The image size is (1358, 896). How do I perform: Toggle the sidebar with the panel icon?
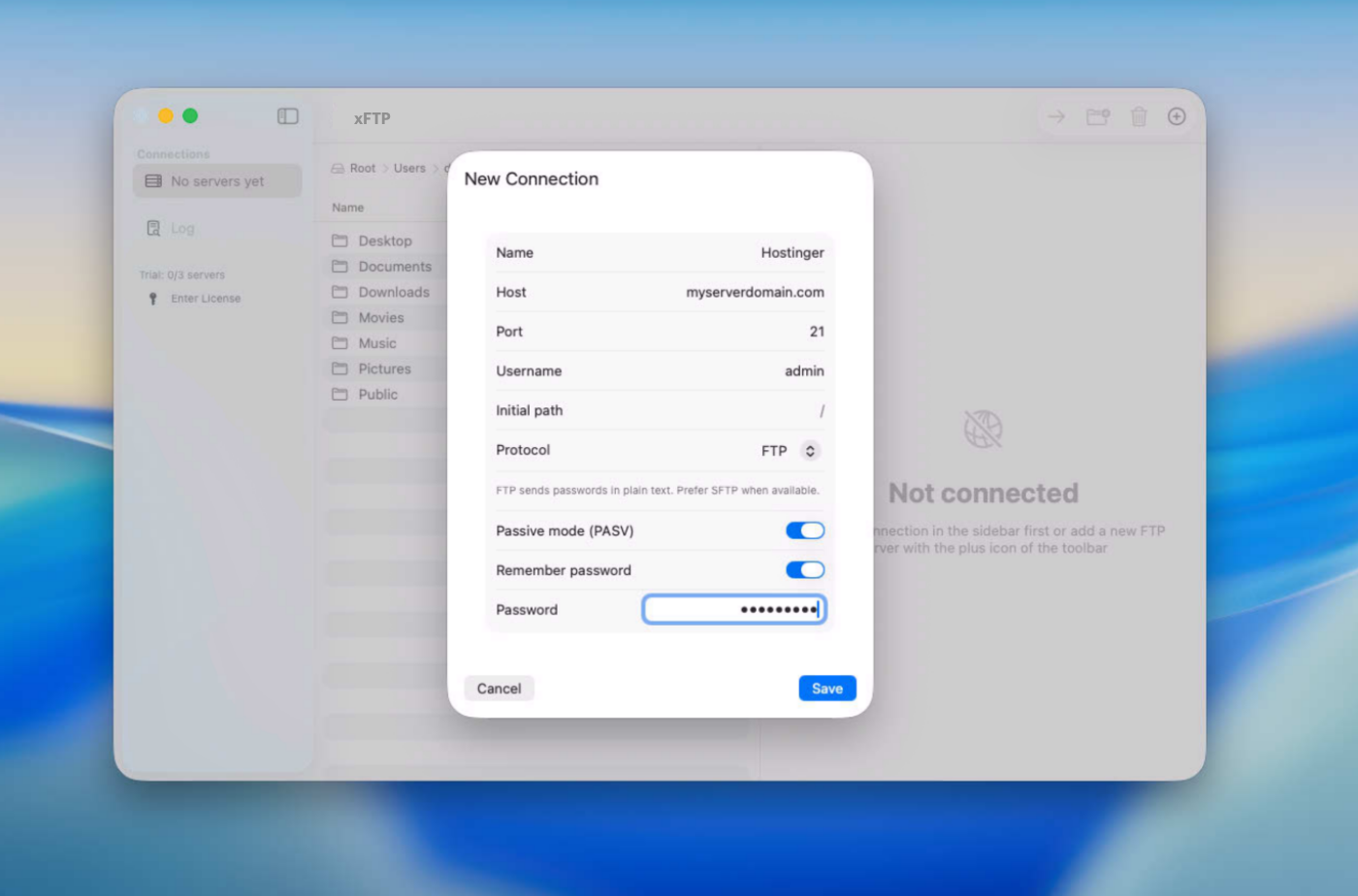(288, 116)
